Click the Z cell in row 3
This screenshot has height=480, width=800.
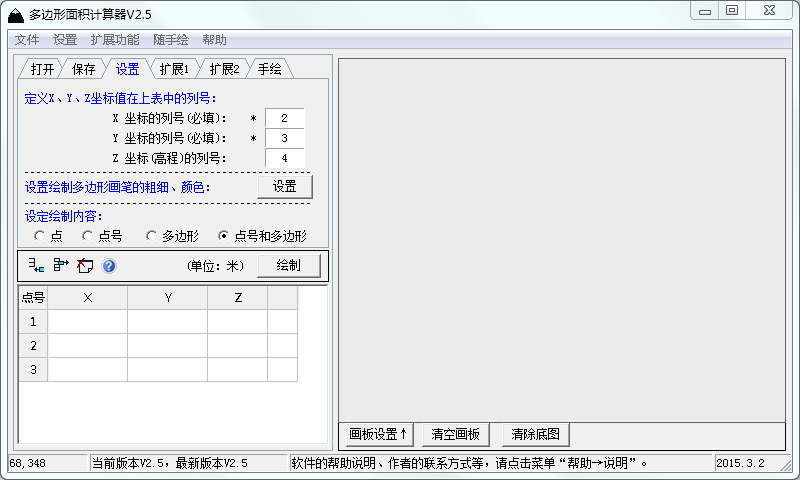tap(238, 370)
